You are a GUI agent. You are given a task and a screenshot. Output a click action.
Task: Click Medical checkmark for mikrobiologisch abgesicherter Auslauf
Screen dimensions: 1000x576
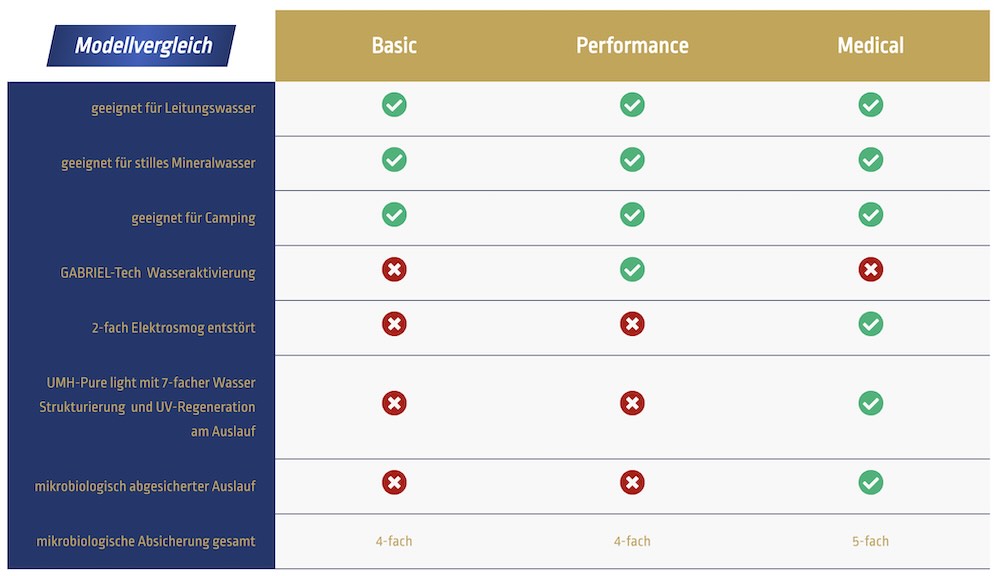coord(871,483)
